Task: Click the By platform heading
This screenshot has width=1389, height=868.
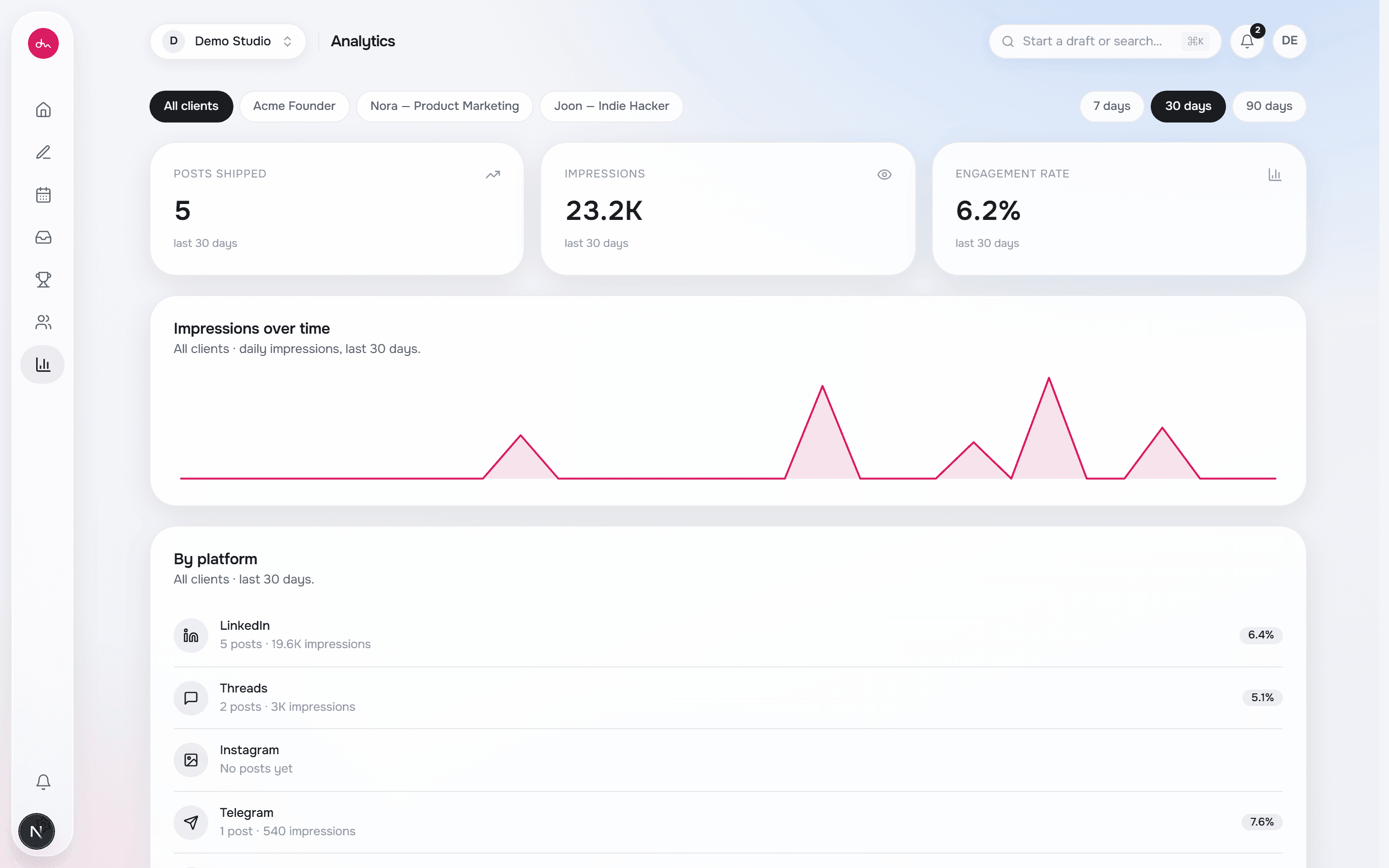Action: [x=215, y=558]
